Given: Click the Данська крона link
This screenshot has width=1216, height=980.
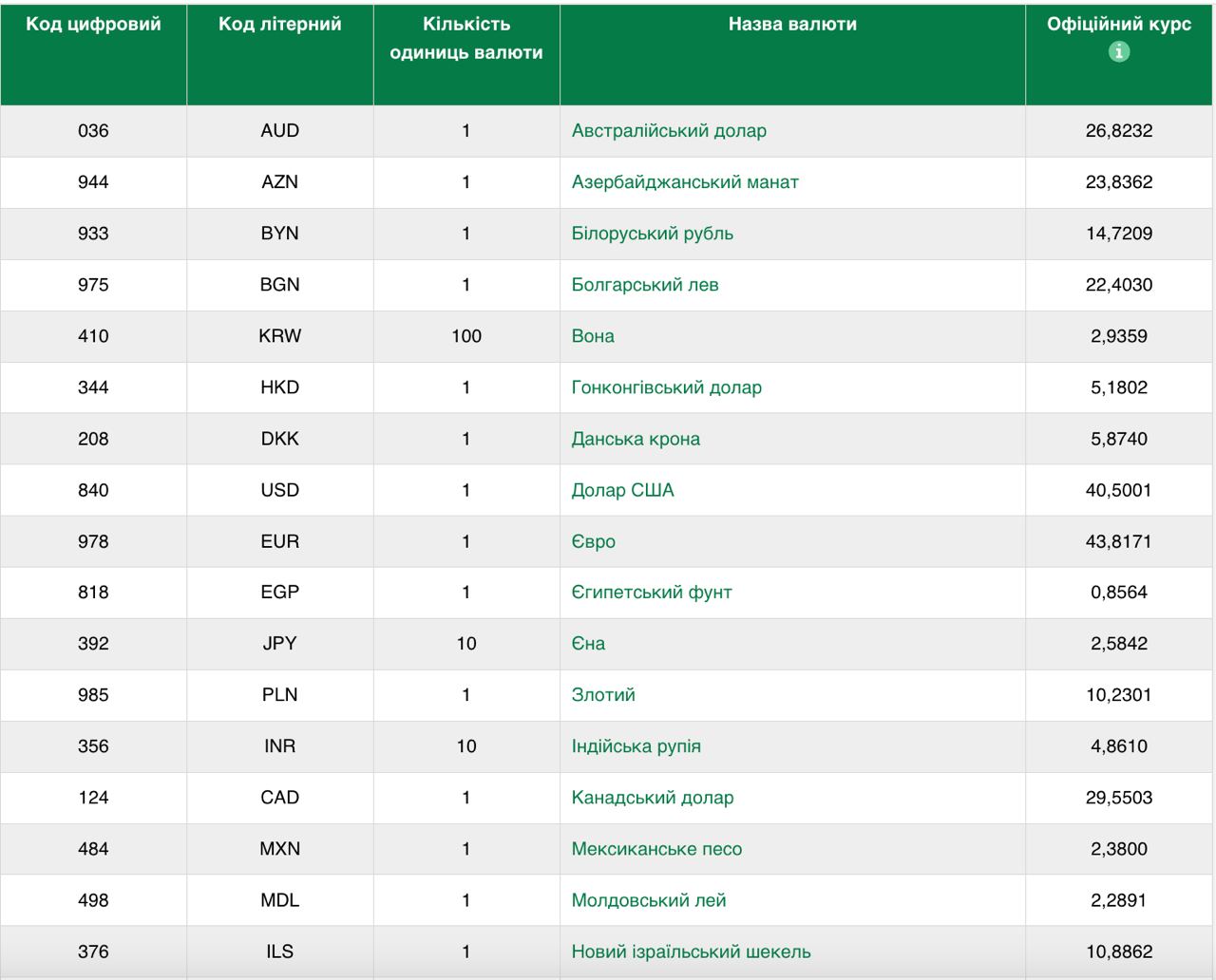Looking at the screenshot, I should pyautogui.click(x=636, y=439).
